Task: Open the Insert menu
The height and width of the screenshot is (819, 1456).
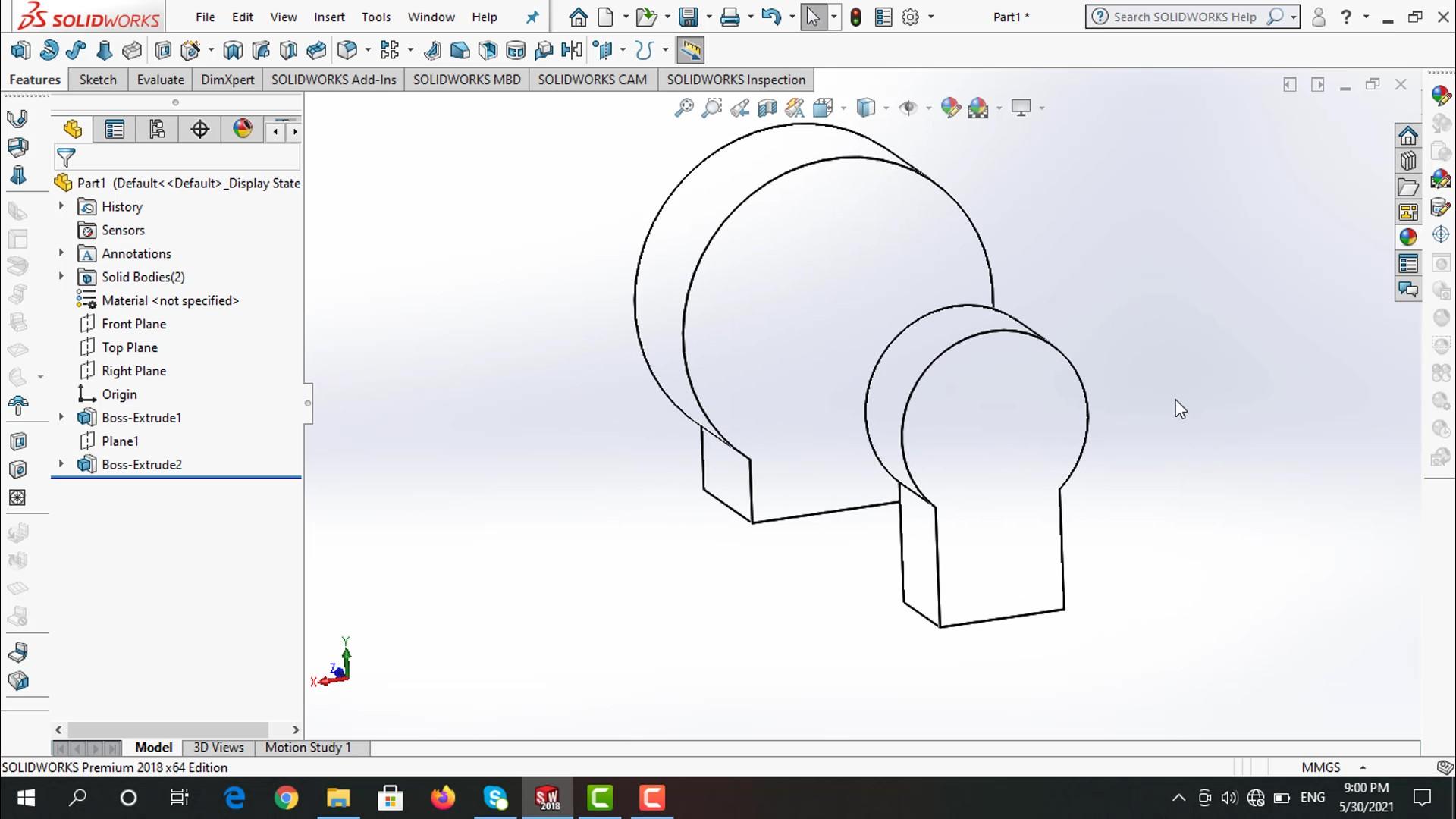Action: click(x=329, y=17)
